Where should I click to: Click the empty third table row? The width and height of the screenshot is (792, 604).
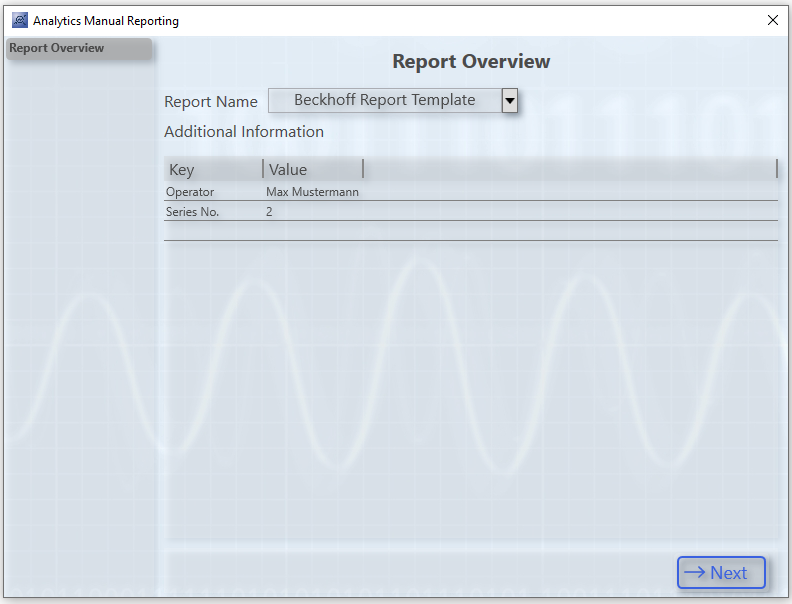tap(471, 231)
